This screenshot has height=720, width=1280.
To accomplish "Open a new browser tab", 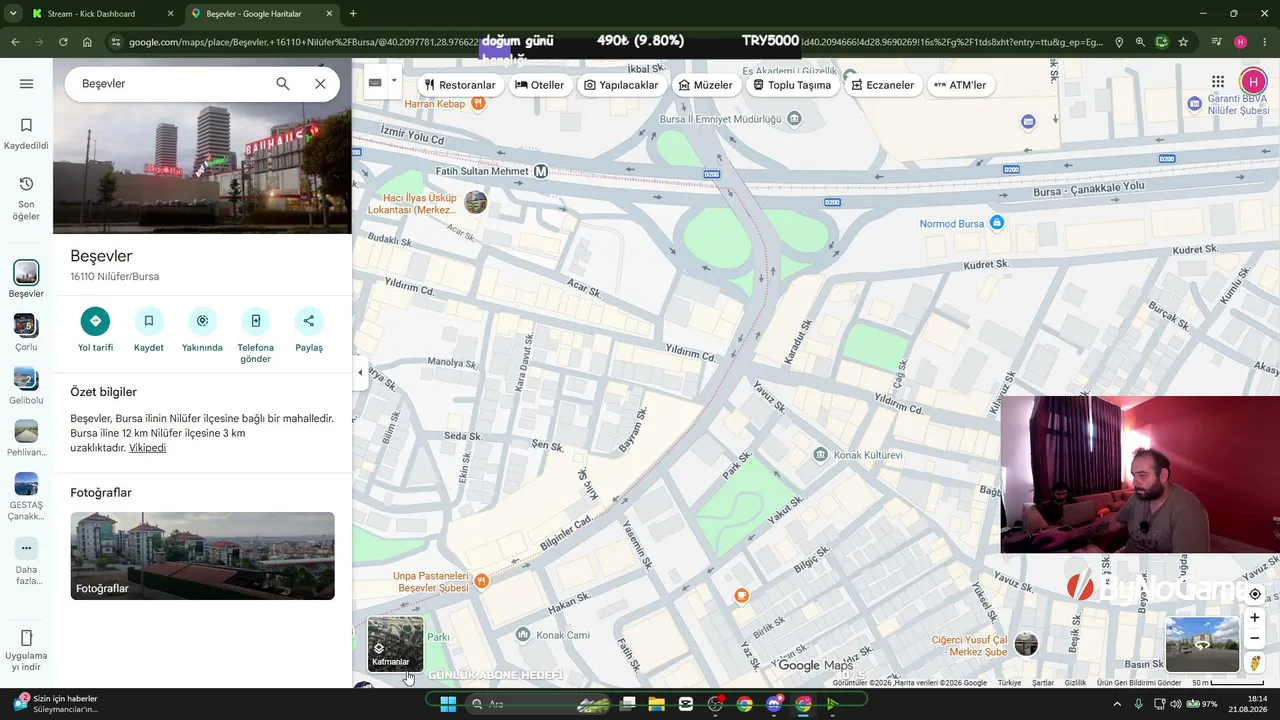I will coord(353,14).
